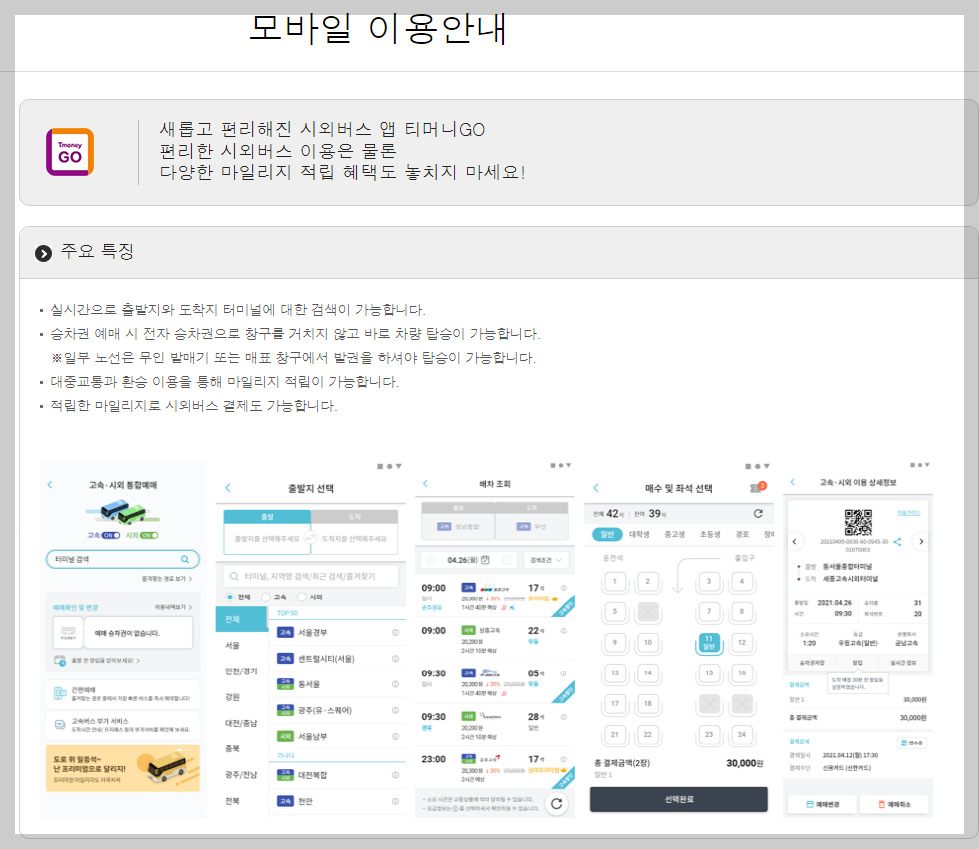Viewport: 979px width, 849px height.
Task: Open info icon for 동서울 terminal
Action: (x=395, y=684)
